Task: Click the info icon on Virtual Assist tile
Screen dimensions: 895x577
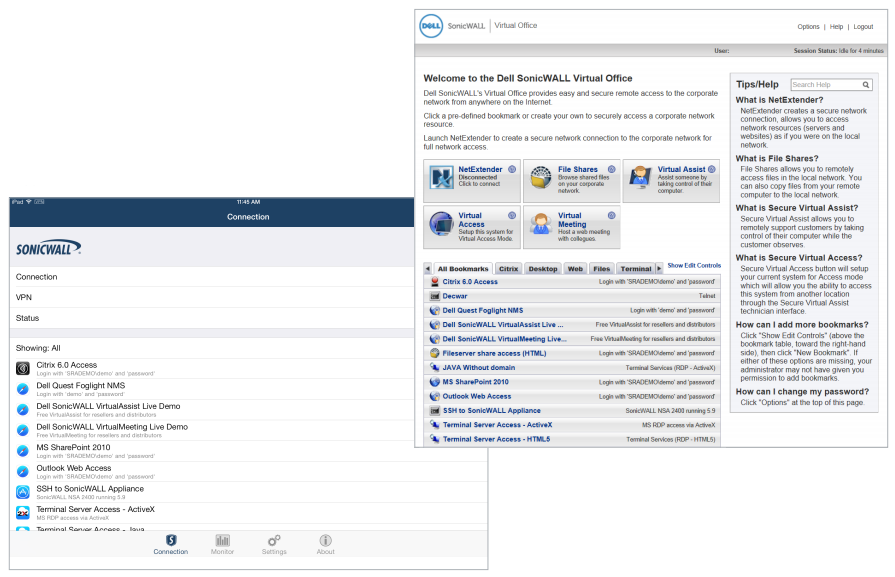Action: [712, 170]
